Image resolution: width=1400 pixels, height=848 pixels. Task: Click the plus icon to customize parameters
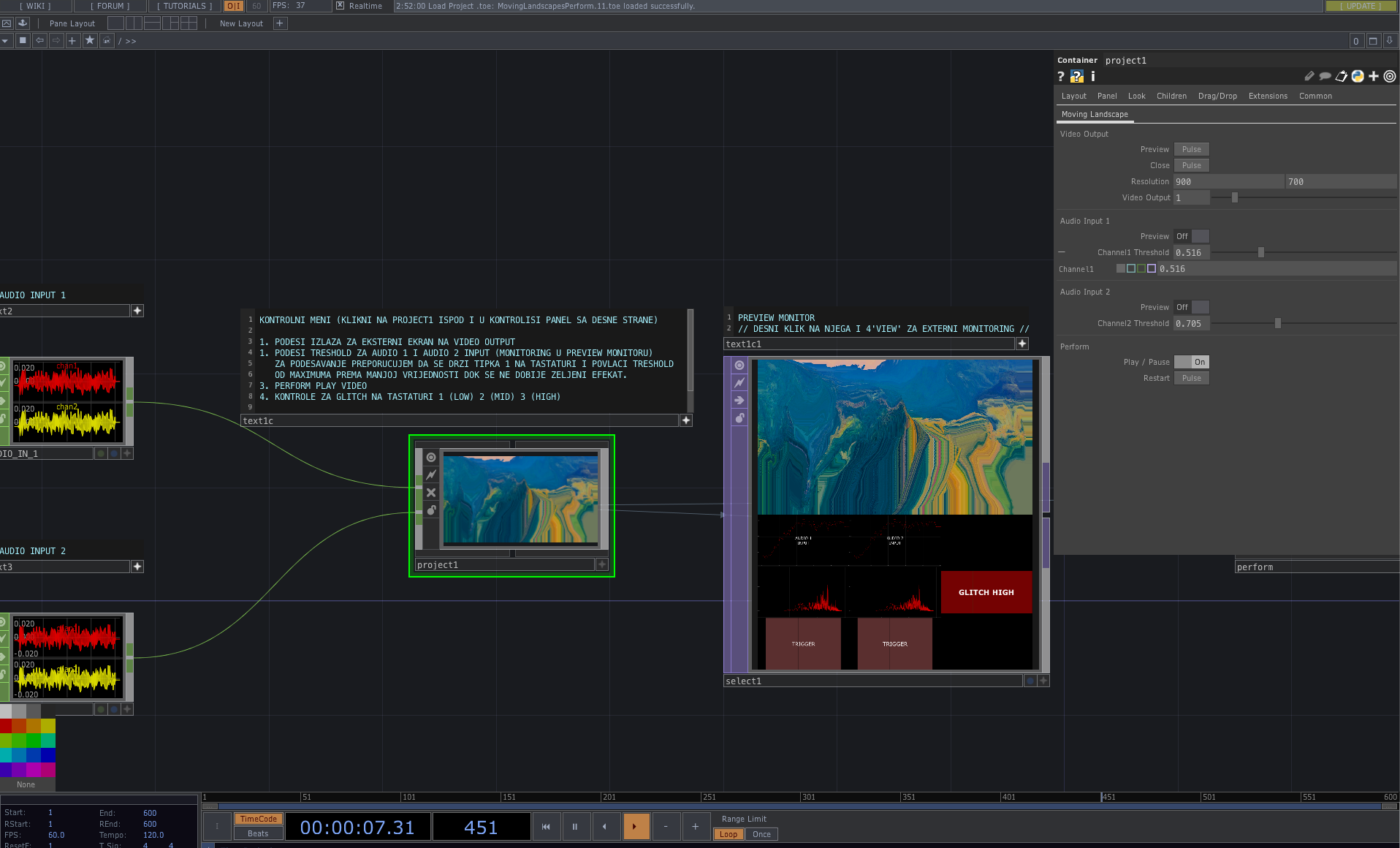pyautogui.click(x=1374, y=76)
